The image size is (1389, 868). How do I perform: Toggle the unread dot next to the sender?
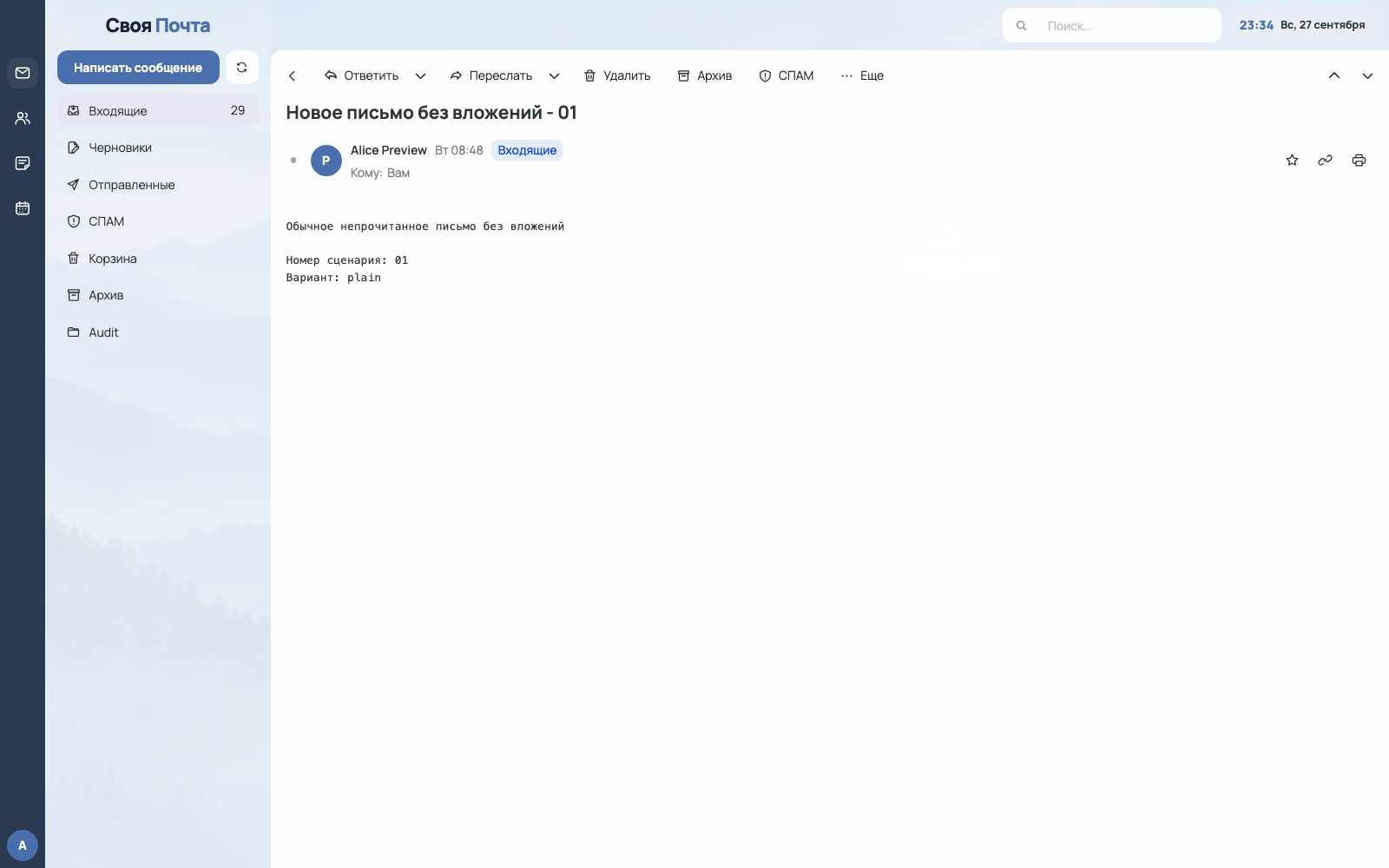(x=293, y=160)
